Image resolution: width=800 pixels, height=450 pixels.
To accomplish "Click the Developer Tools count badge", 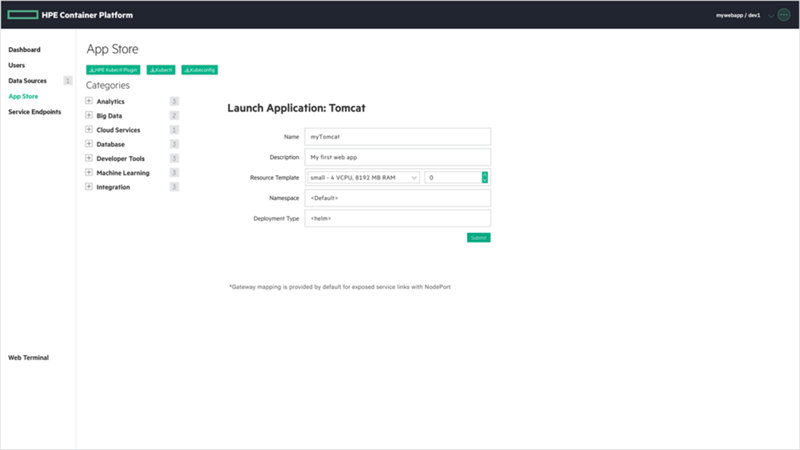I will coord(174,158).
